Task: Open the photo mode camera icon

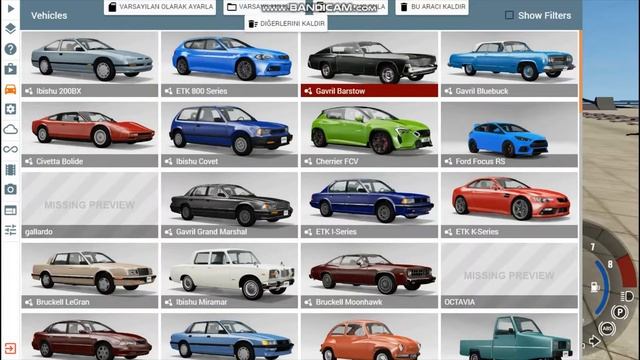Action: pyautogui.click(x=11, y=189)
